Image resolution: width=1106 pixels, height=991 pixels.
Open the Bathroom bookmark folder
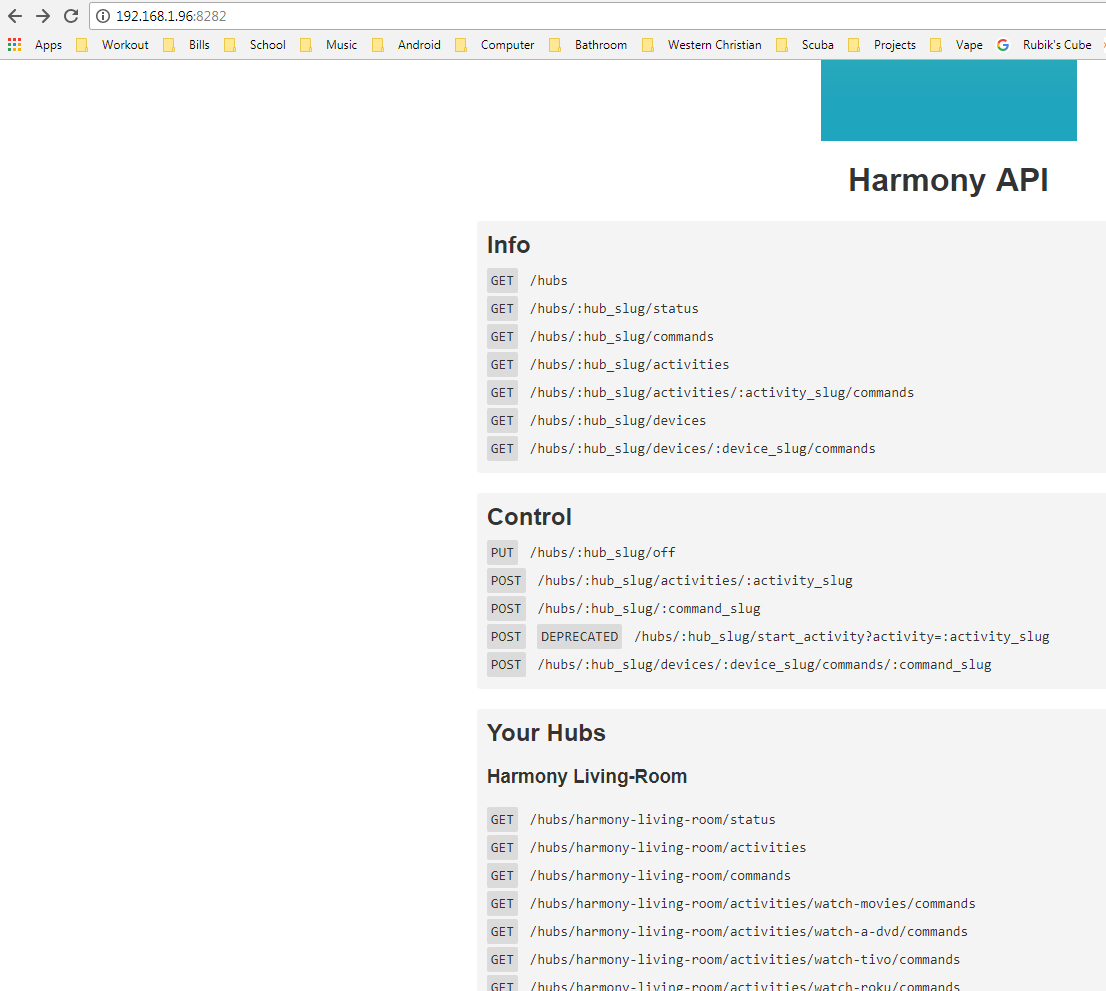(x=589, y=44)
